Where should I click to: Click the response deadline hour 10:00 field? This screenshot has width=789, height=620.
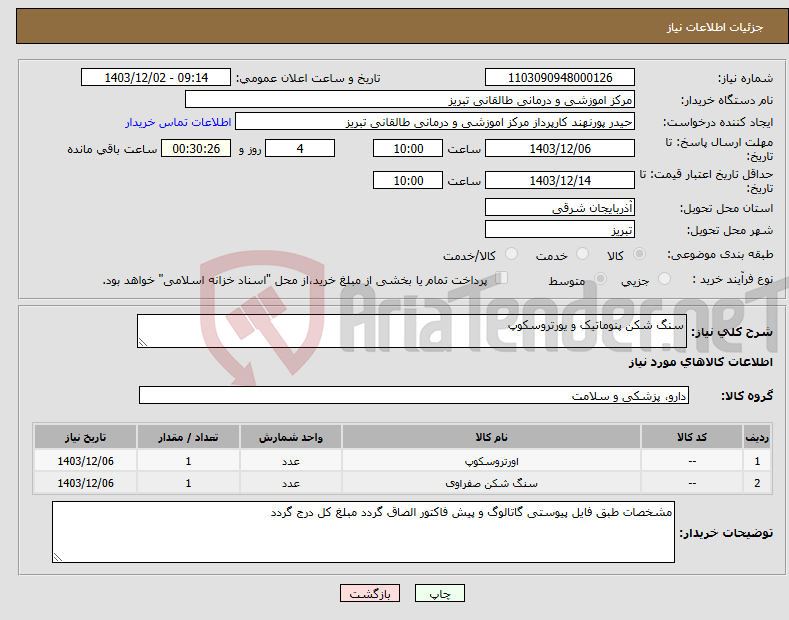point(408,148)
